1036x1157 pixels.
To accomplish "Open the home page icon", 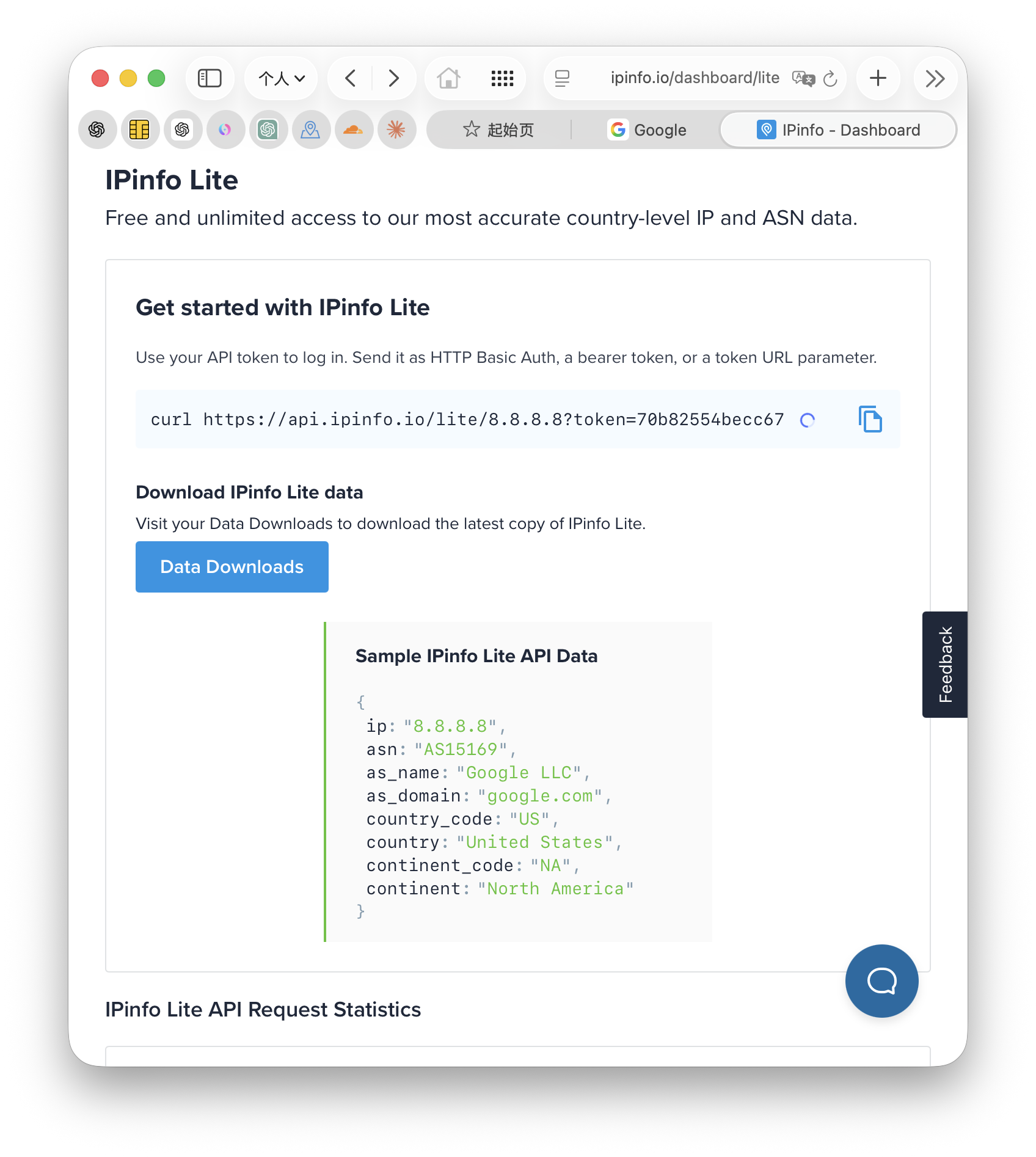I will coord(448,78).
